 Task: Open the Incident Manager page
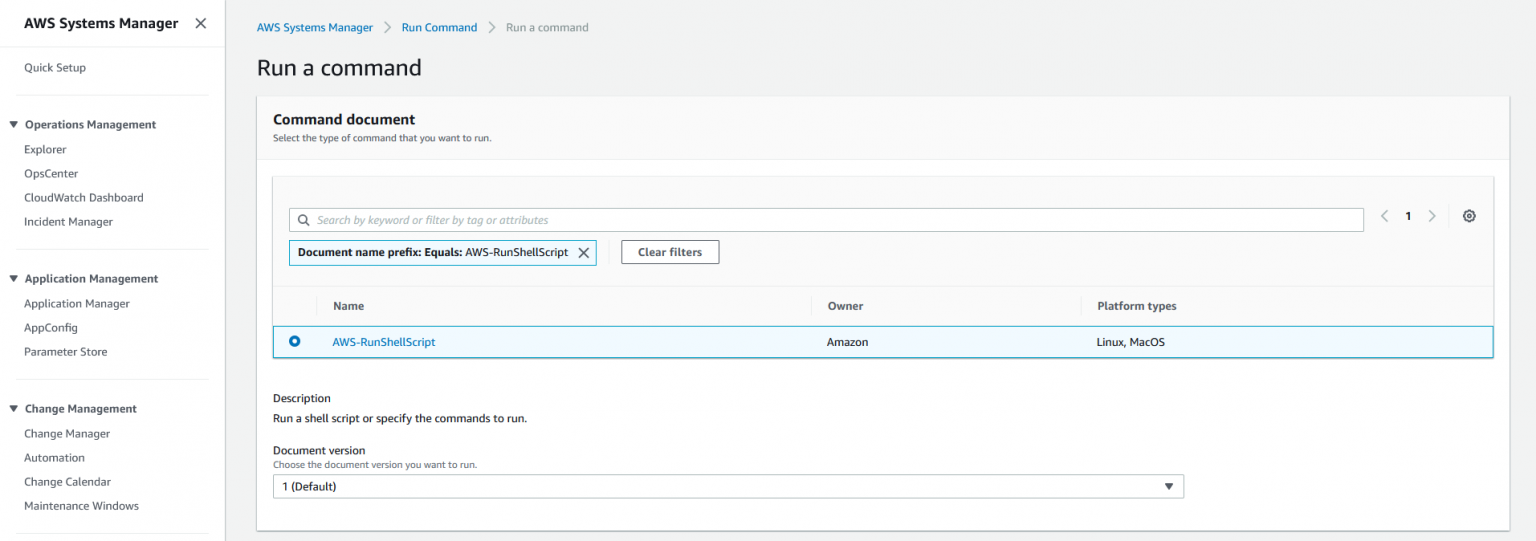point(68,222)
